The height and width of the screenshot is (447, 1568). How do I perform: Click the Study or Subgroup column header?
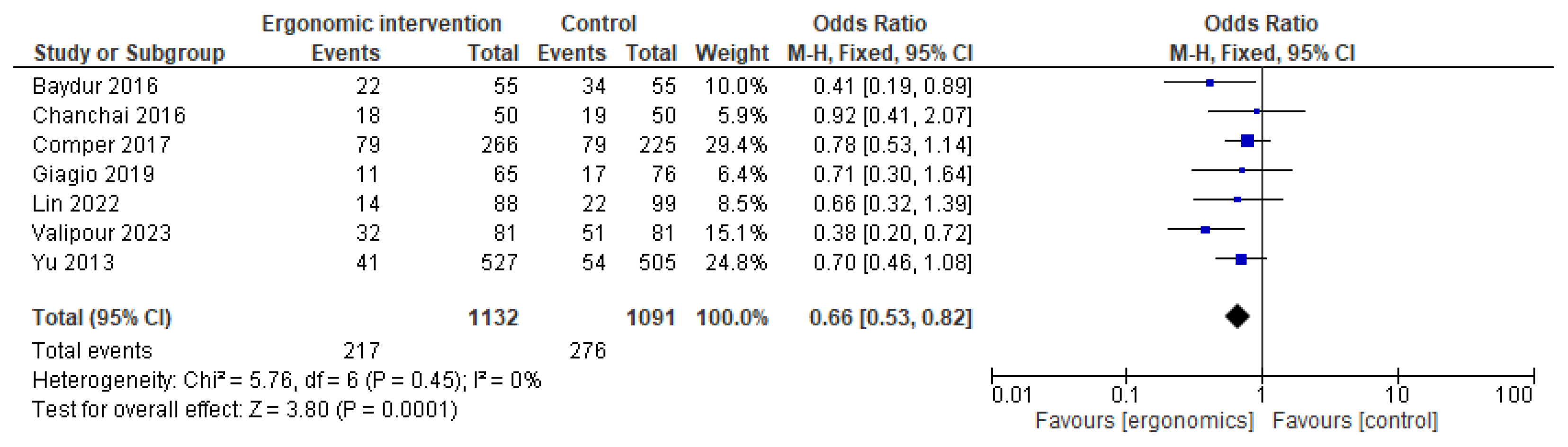click(x=129, y=53)
